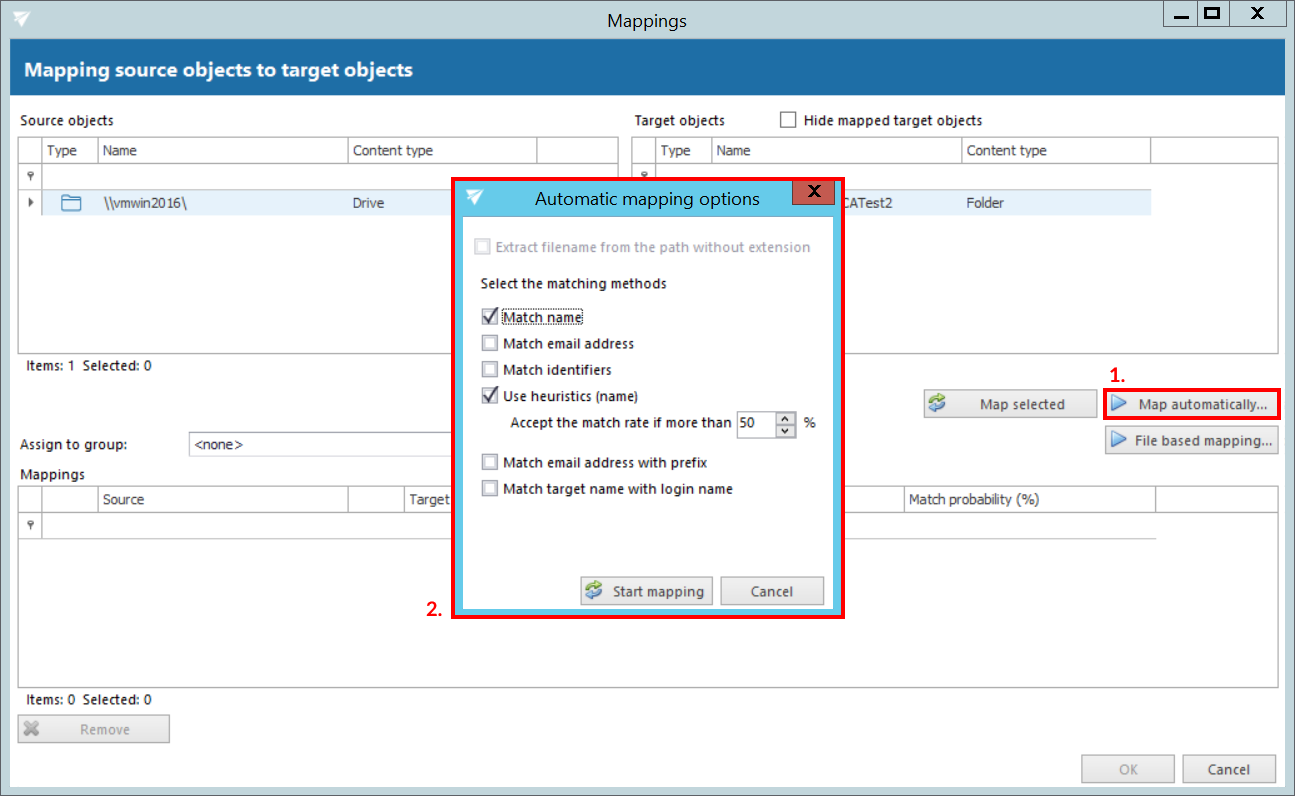Viewport: 1295px width, 796px height.
Task: Click the green arrows icon on Map selected
Action: tap(937, 404)
